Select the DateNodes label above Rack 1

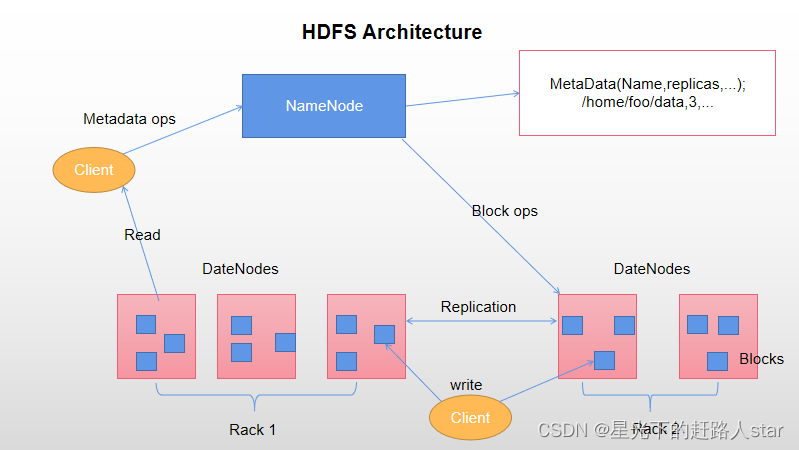pos(240,269)
